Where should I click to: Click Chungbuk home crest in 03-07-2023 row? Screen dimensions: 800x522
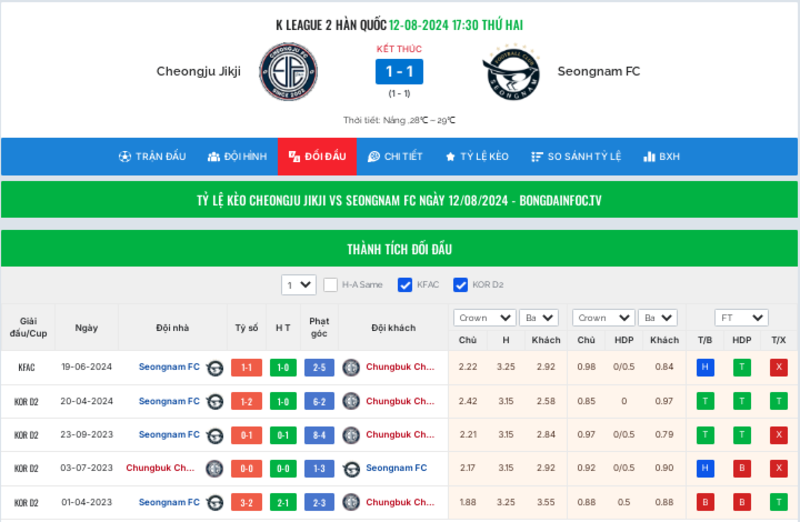click(x=214, y=468)
